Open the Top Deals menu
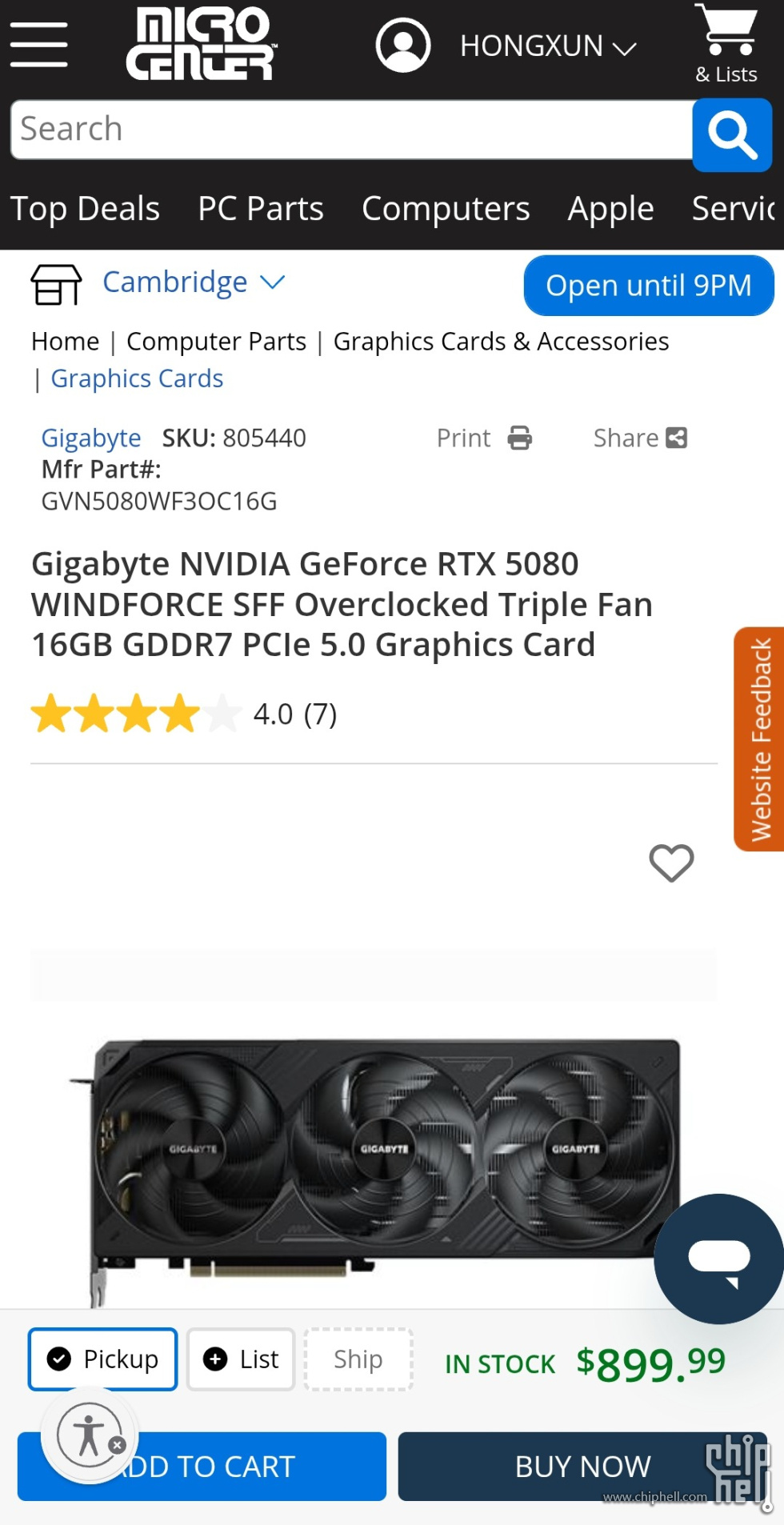Viewport: 784px width, 1525px height. tap(85, 209)
